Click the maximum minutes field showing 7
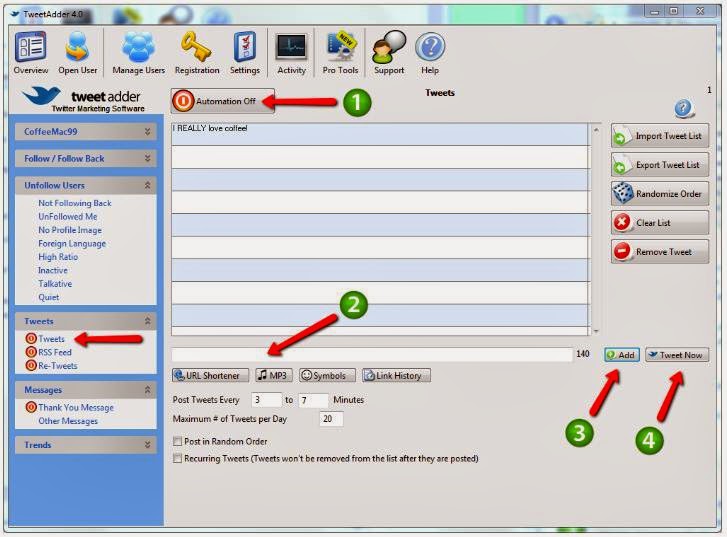727x537 pixels. (313, 400)
